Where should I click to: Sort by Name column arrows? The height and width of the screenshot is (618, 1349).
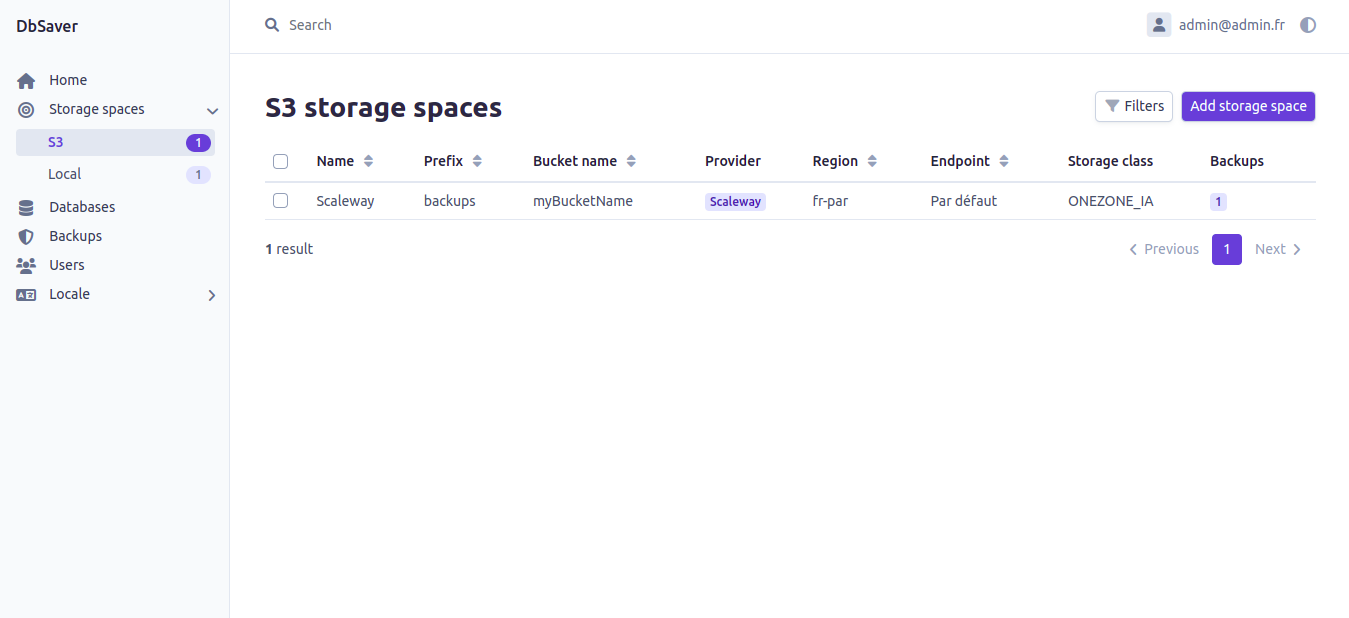pyautogui.click(x=368, y=161)
